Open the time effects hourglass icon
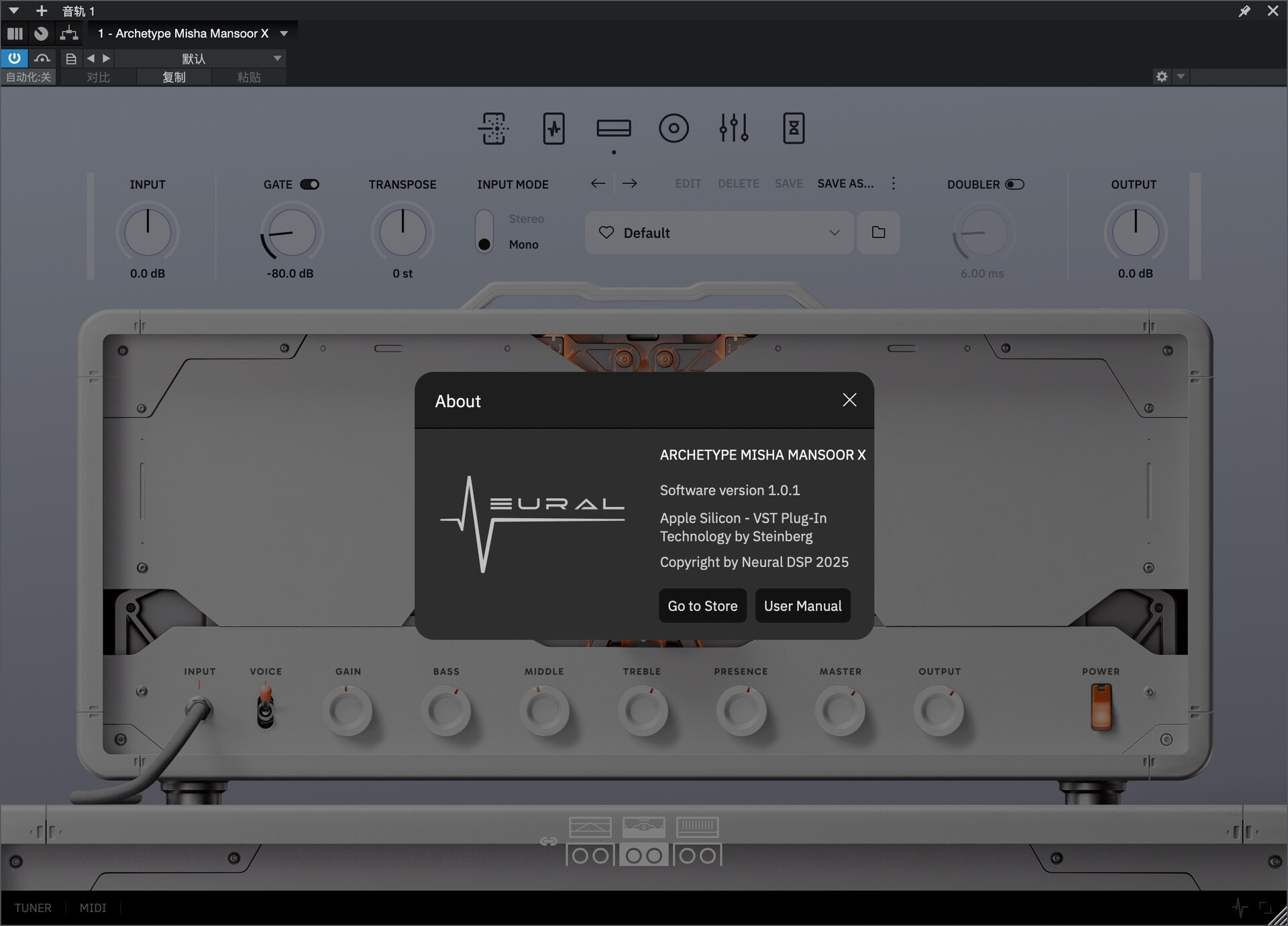Viewport: 1288px width, 926px height. [794, 128]
